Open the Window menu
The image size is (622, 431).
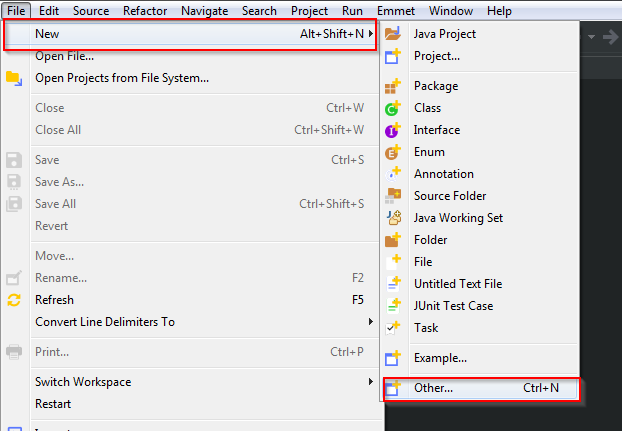[x=451, y=11]
